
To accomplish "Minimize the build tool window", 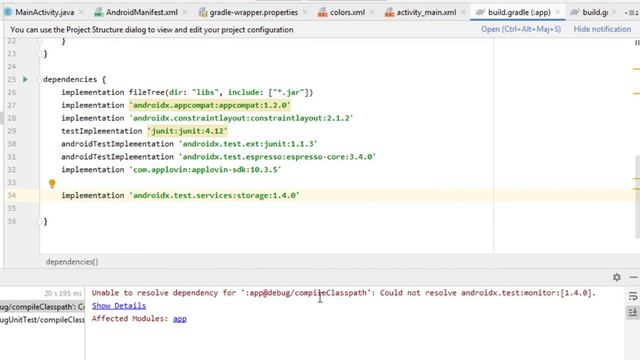I will pos(633,277).
